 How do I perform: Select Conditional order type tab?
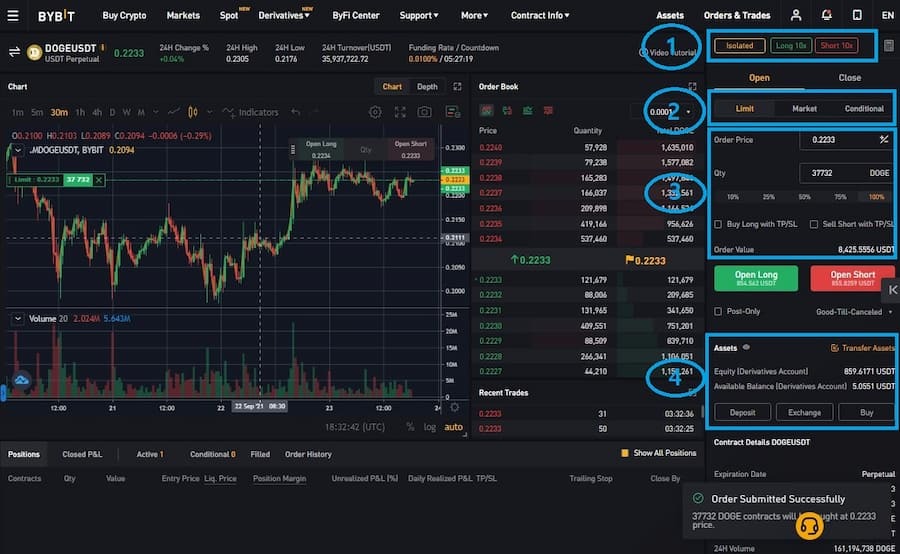click(x=864, y=109)
